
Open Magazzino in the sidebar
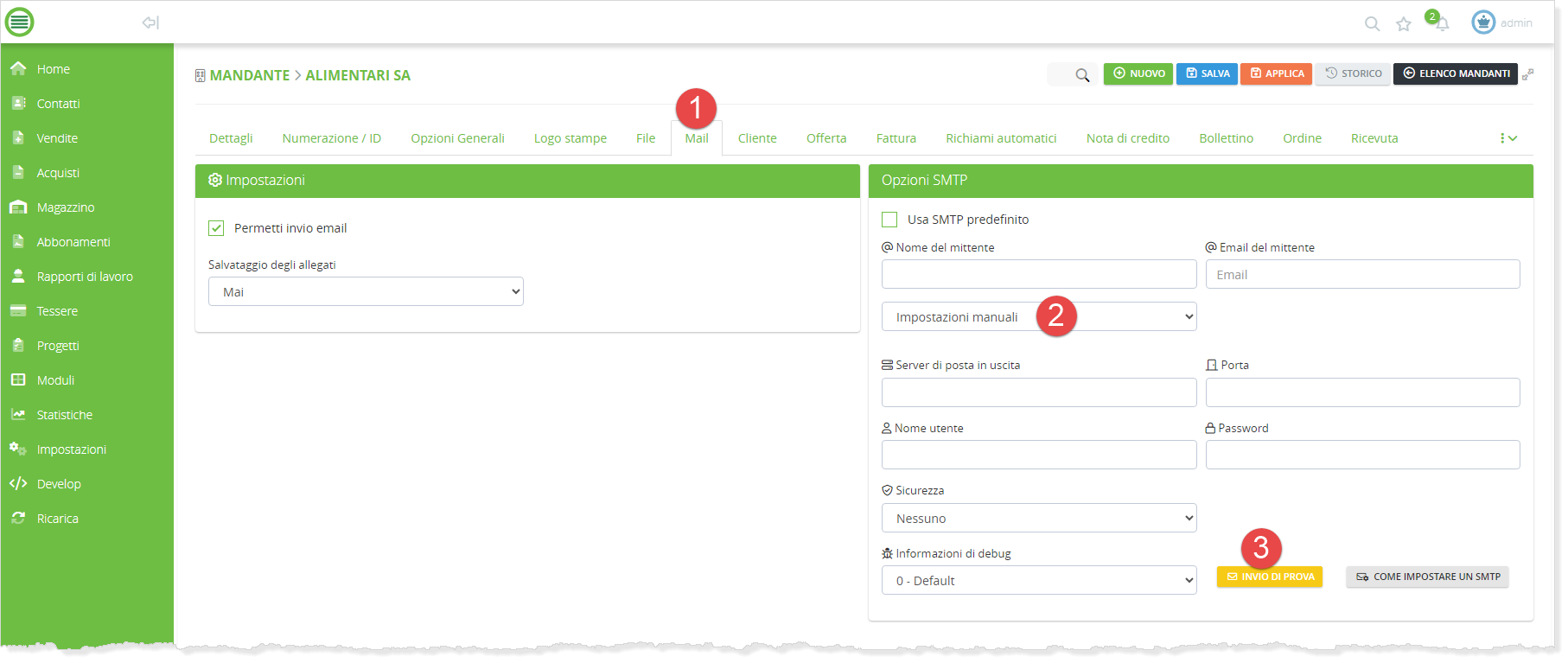pyautogui.click(x=66, y=207)
